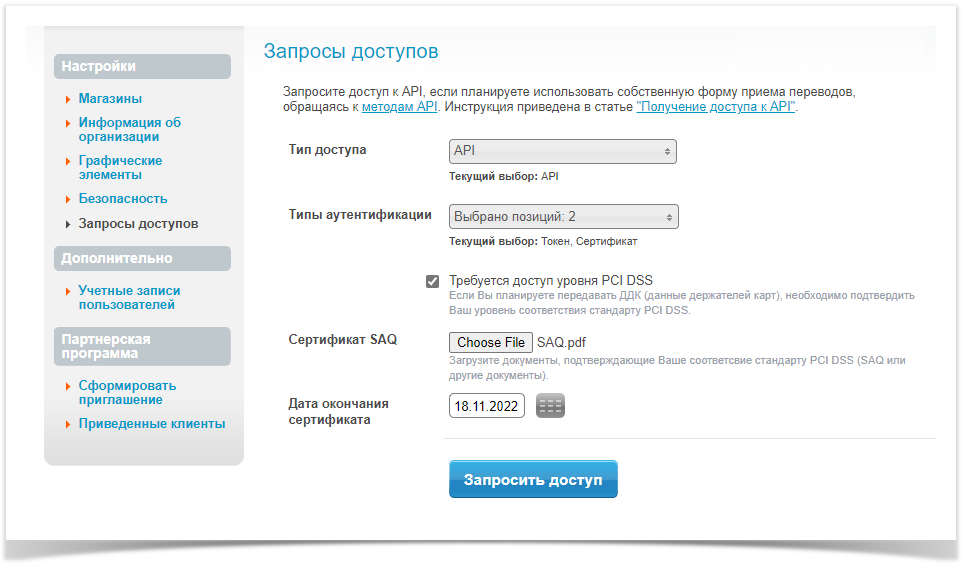Click Сформировать приглашение link

click(127, 393)
